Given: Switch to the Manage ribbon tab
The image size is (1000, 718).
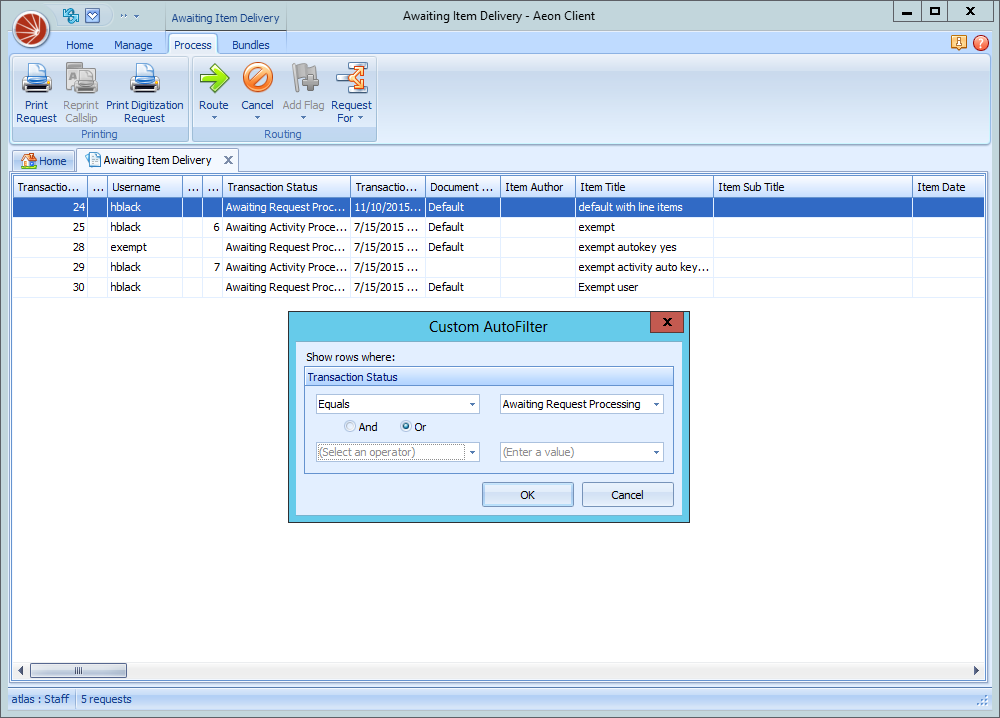Looking at the screenshot, I should (133, 45).
